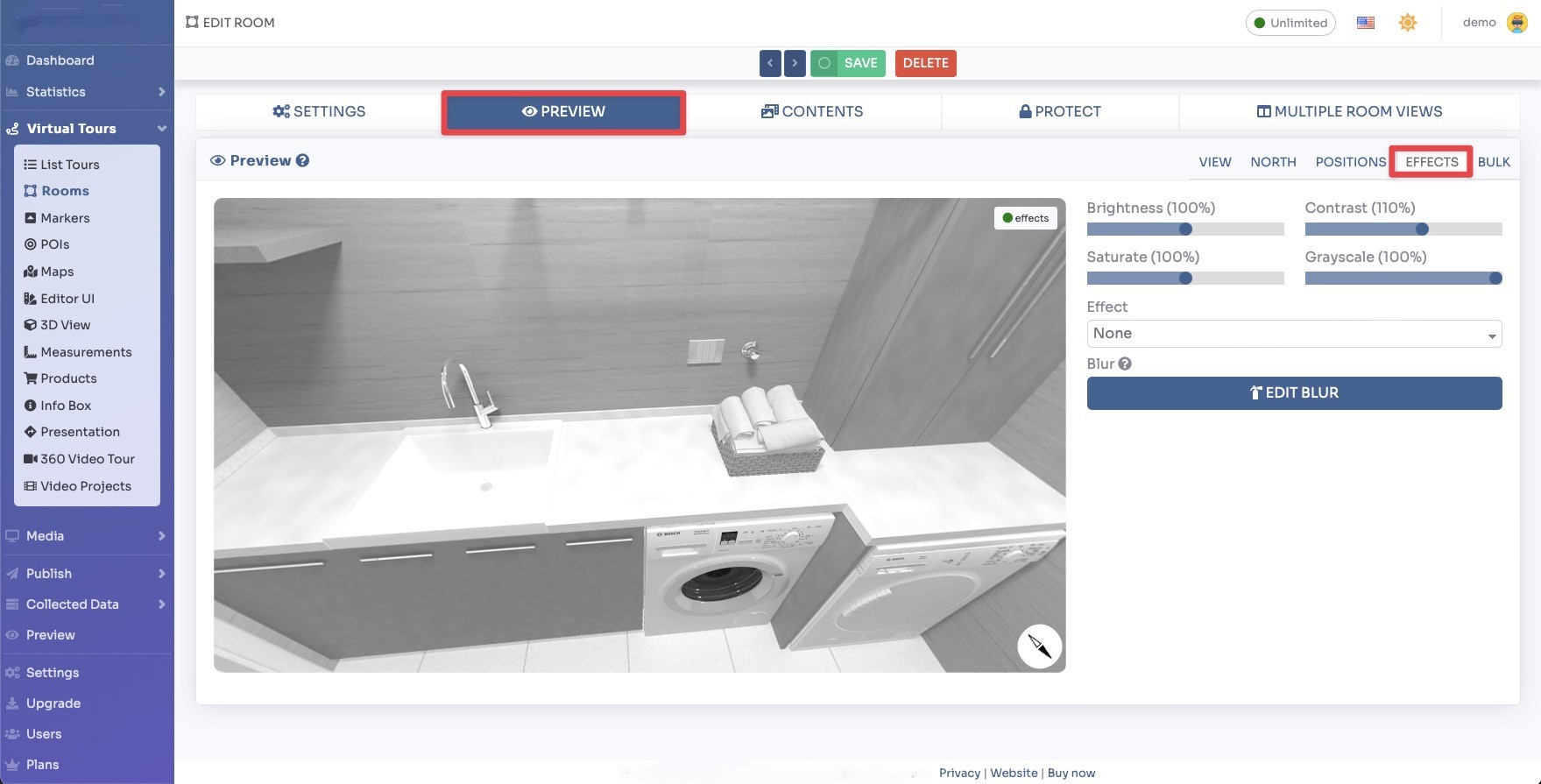Viewport: 1541px width, 784px height.
Task: Go to previous room with left arrow
Action: (770, 63)
